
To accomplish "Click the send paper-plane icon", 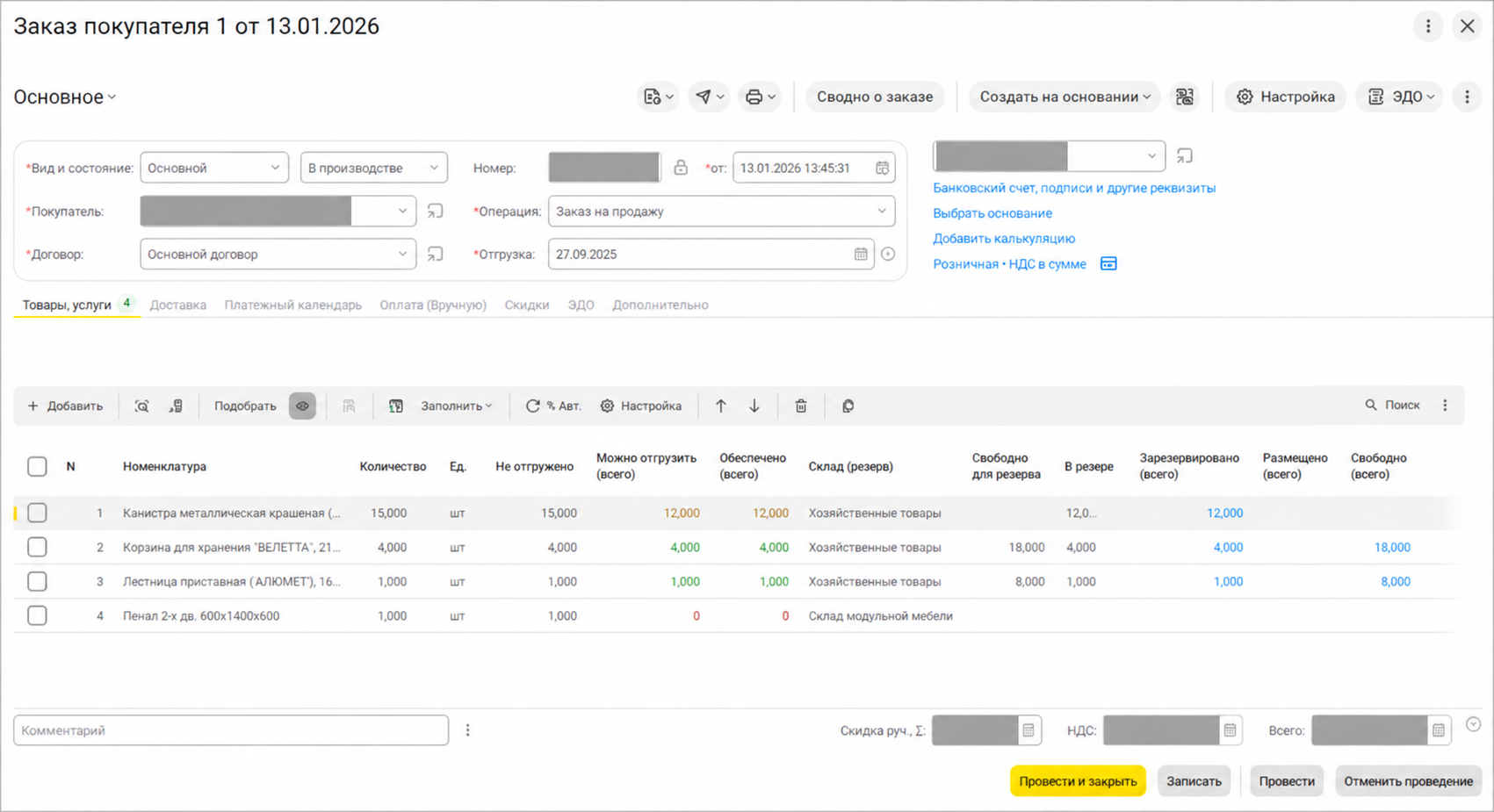I will pyautogui.click(x=710, y=97).
